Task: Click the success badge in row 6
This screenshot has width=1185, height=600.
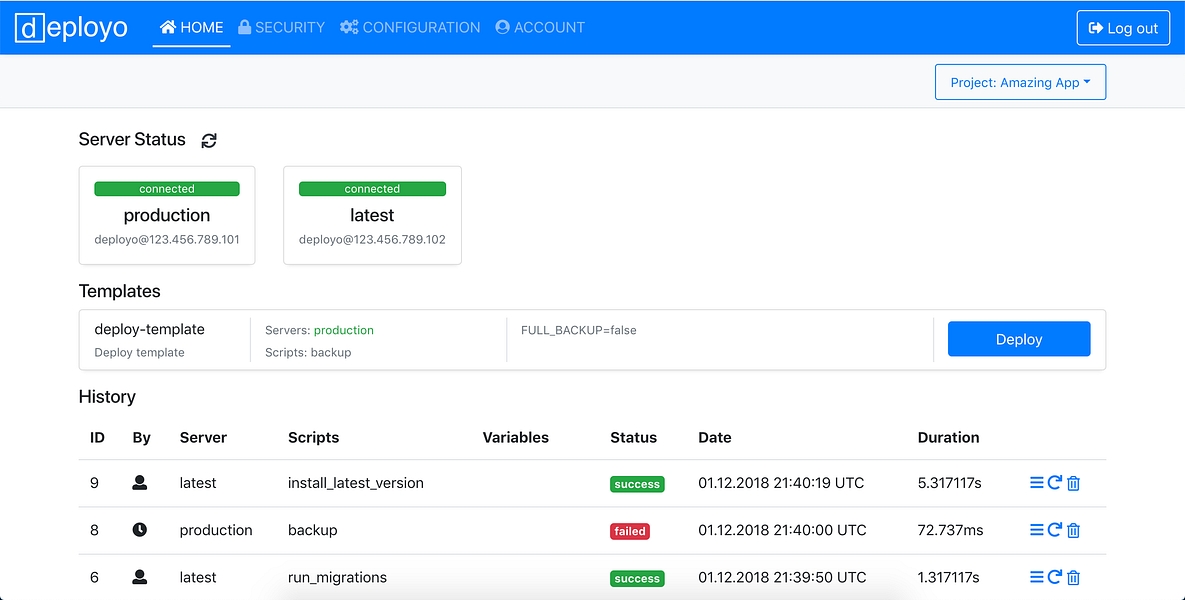Action: (x=637, y=579)
